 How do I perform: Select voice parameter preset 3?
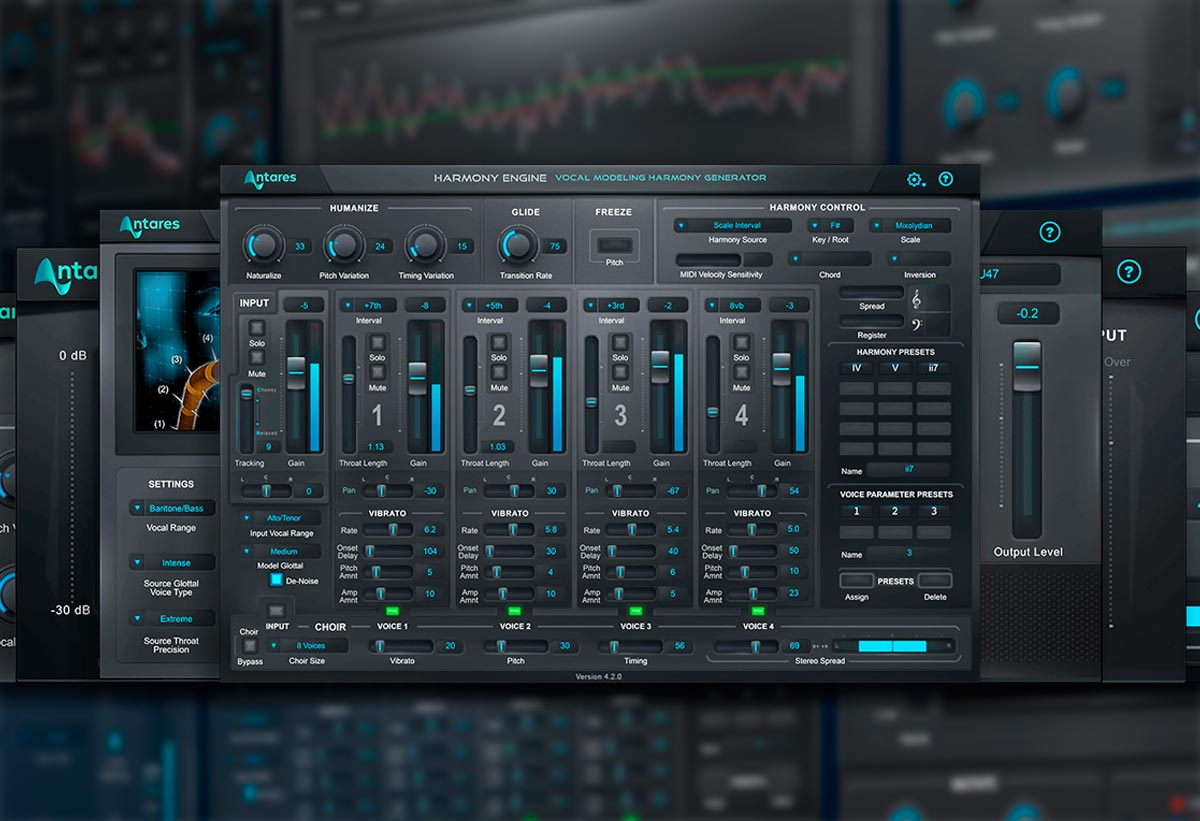click(x=933, y=511)
